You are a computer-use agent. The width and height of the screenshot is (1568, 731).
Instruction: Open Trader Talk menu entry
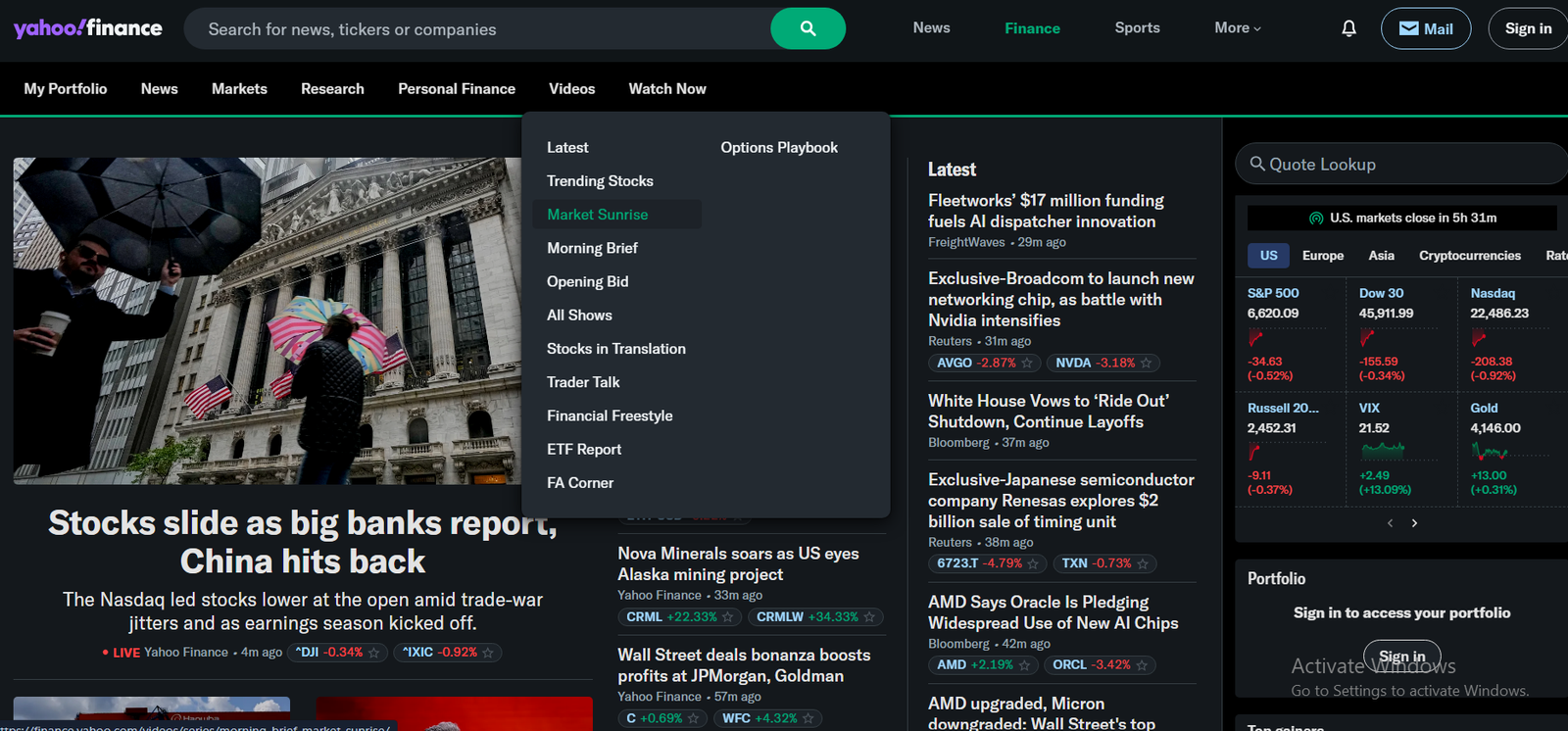[583, 382]
